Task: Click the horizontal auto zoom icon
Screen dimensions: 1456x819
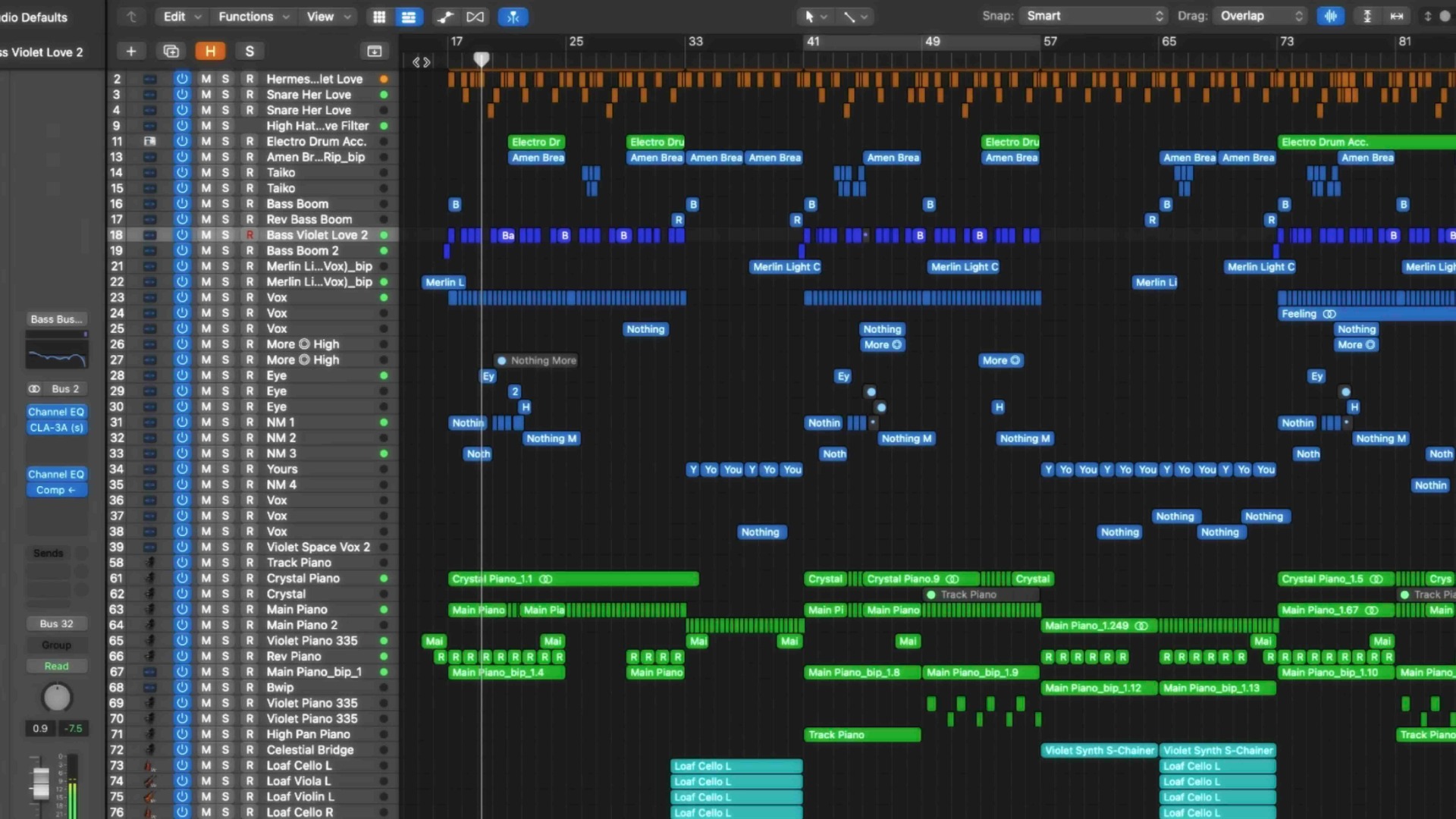Action: (x=1397, y=16)
